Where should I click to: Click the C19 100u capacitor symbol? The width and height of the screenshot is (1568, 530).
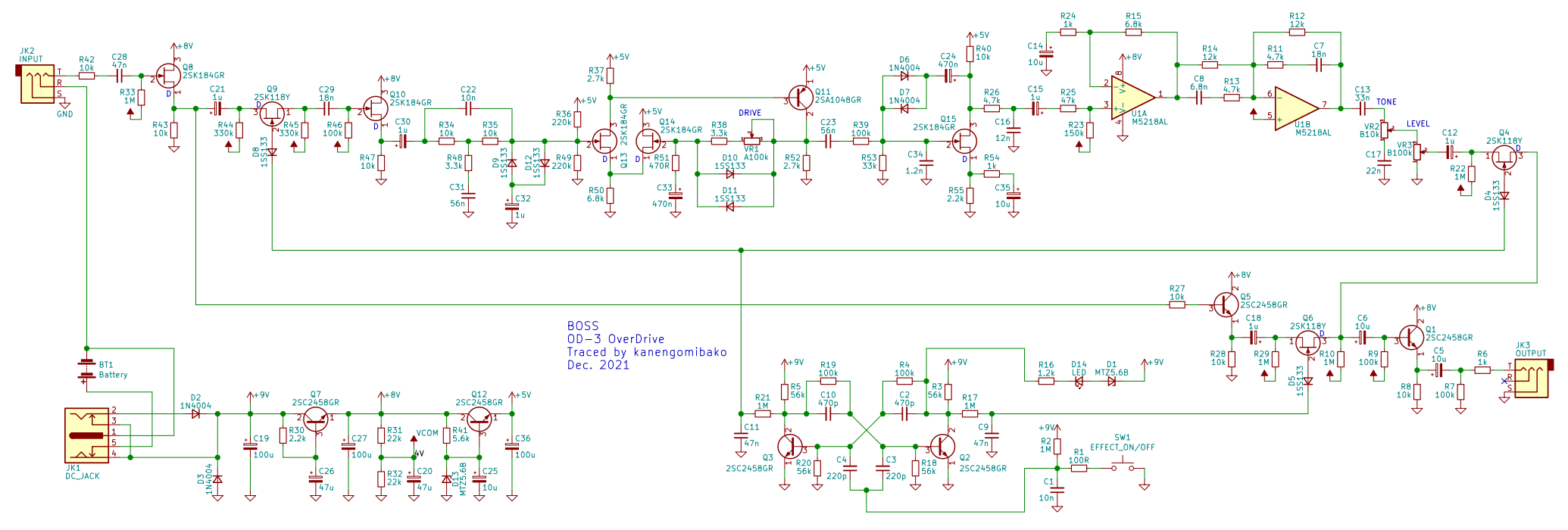click(x=250, y=446)
